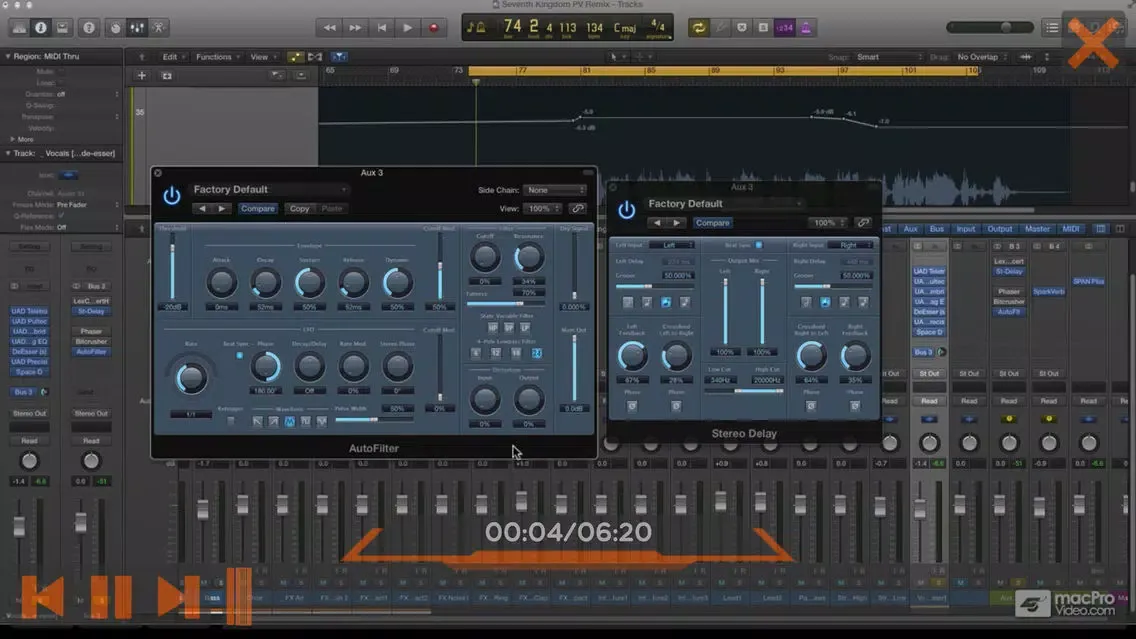Enable AutoFilter LFO Beat Sync checkbox
Image resolution: width=1136 pixels, height=639 pixels.
coord(240,356)
